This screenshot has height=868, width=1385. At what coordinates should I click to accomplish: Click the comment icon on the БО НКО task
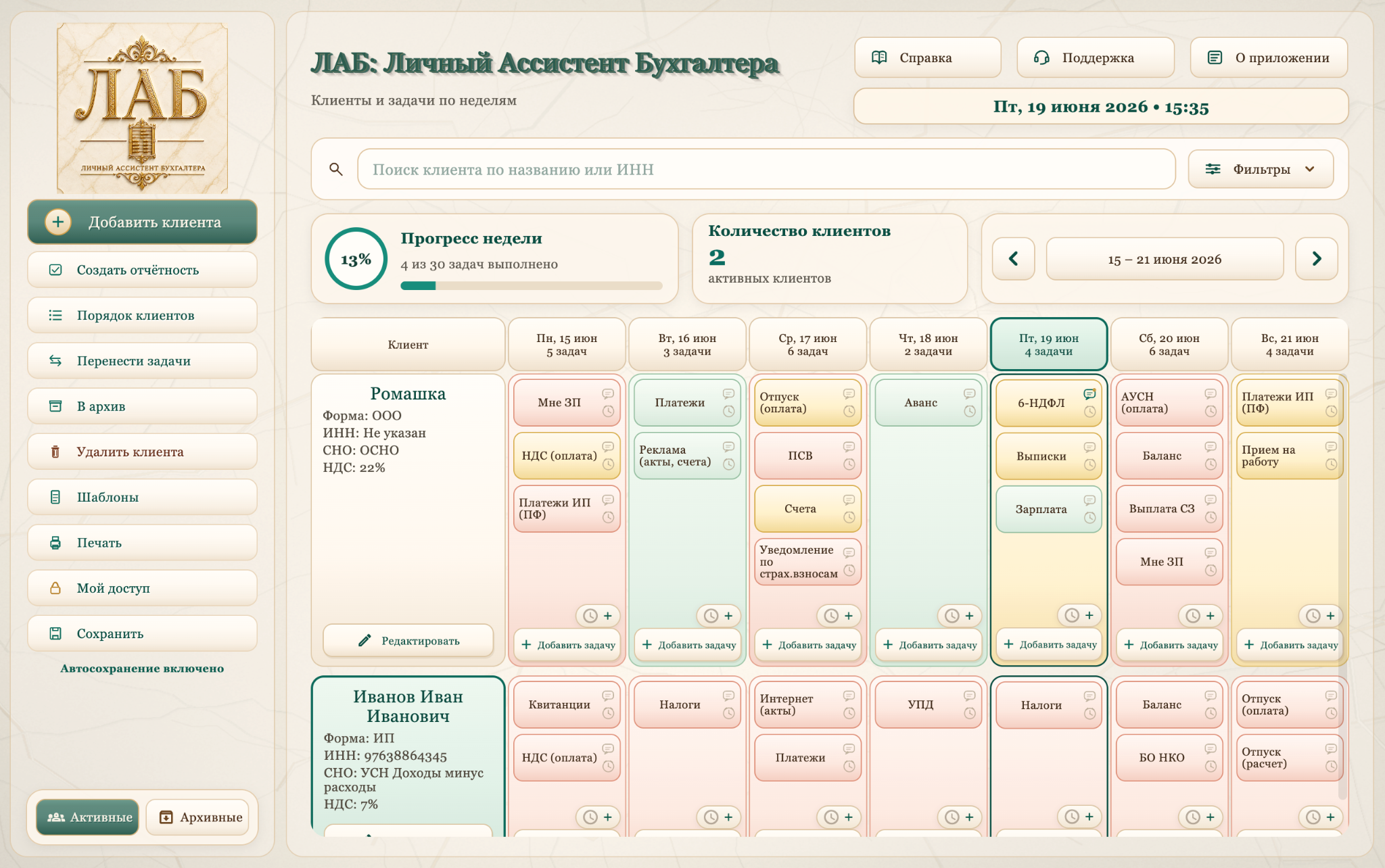1210,748
